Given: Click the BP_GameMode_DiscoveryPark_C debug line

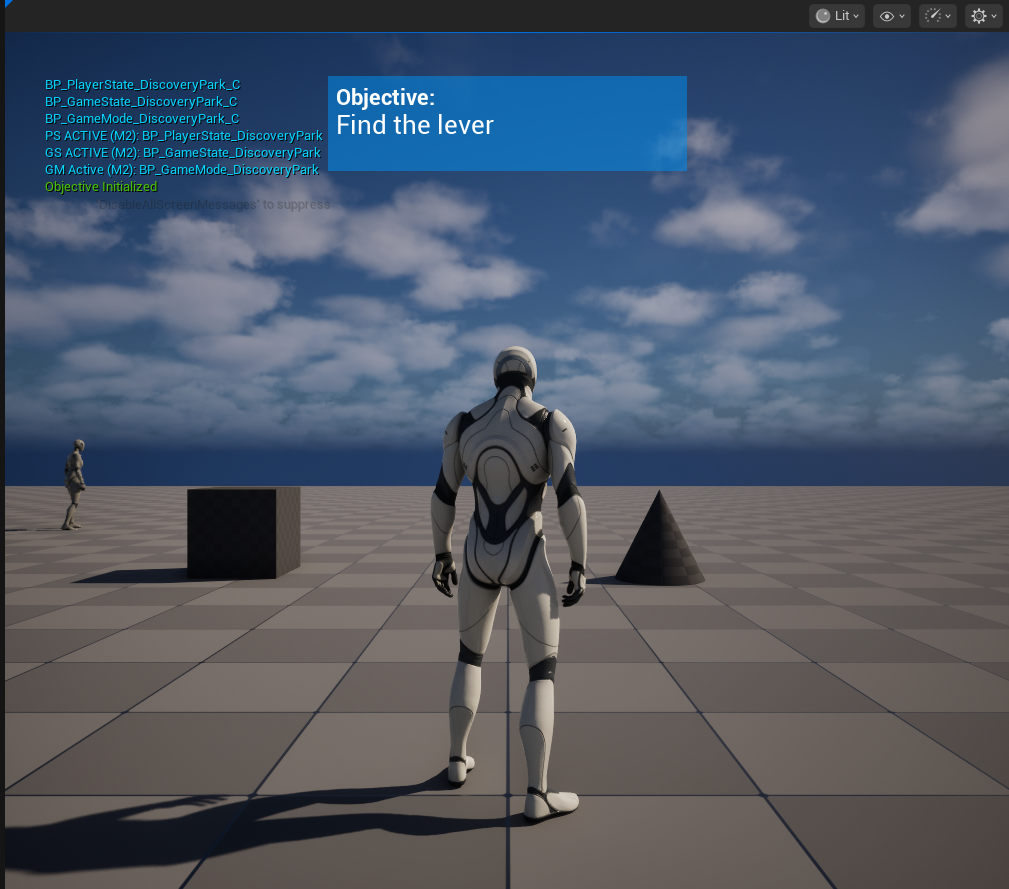Looking at the screenshot, I should 142,119.
